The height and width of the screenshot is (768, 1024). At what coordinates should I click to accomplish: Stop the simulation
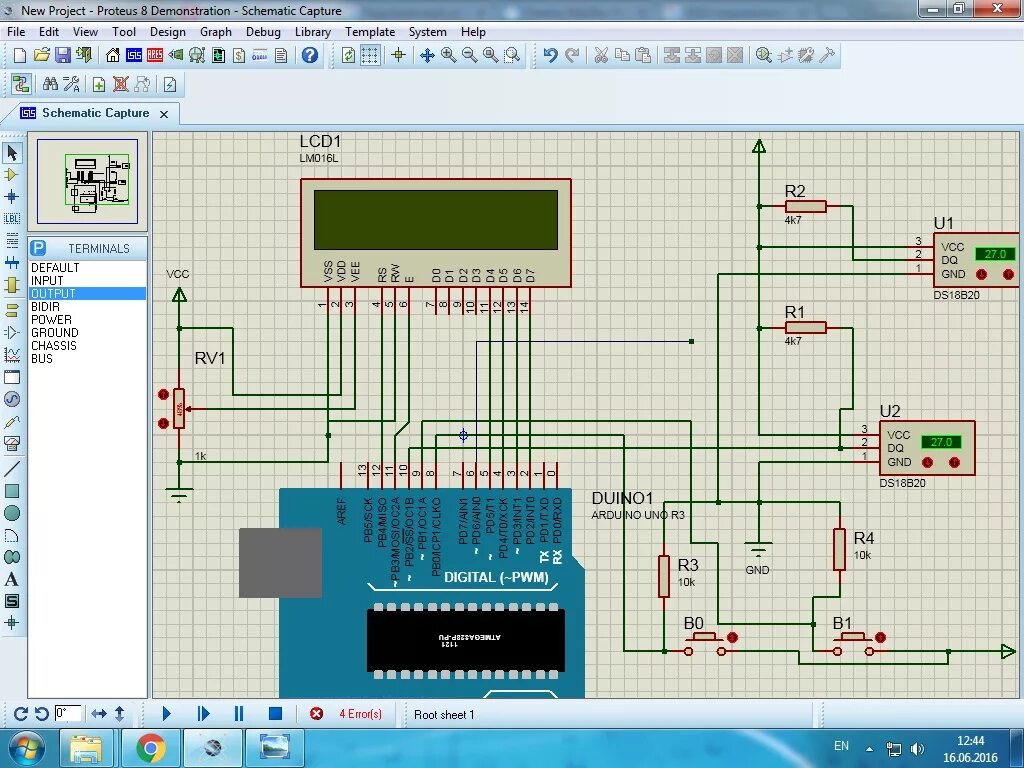coord(276,714)
